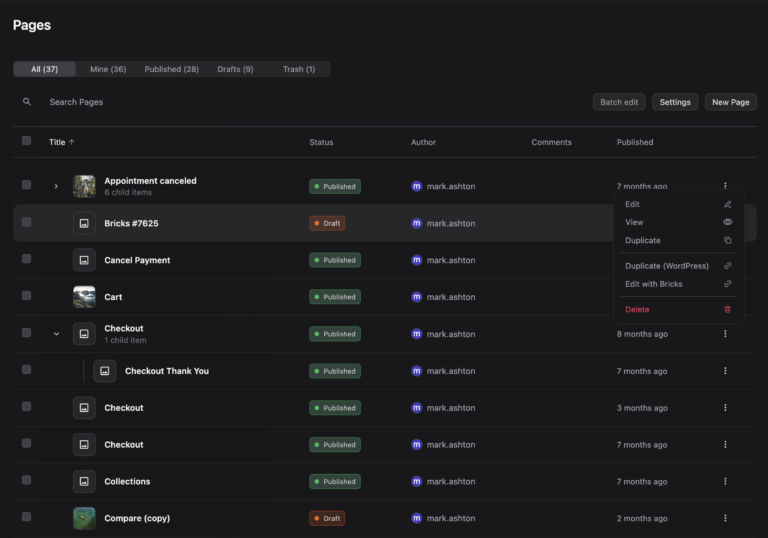Screen dimensions: 768x538
Task: Click the Status column header
Action: (x=321, y=142)
